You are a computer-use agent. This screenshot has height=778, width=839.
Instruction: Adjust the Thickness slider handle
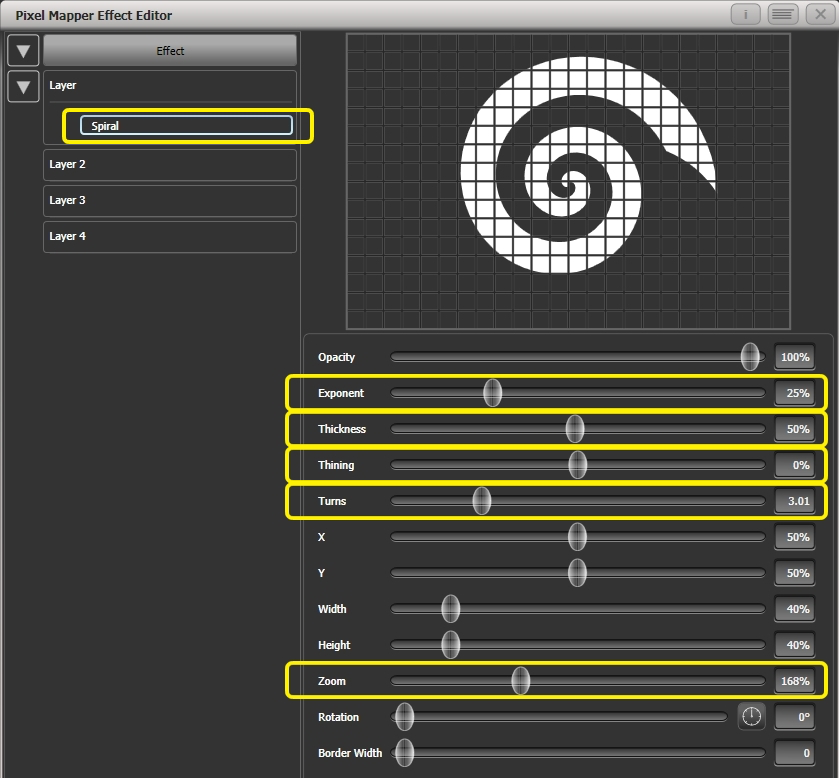(576, 428)
